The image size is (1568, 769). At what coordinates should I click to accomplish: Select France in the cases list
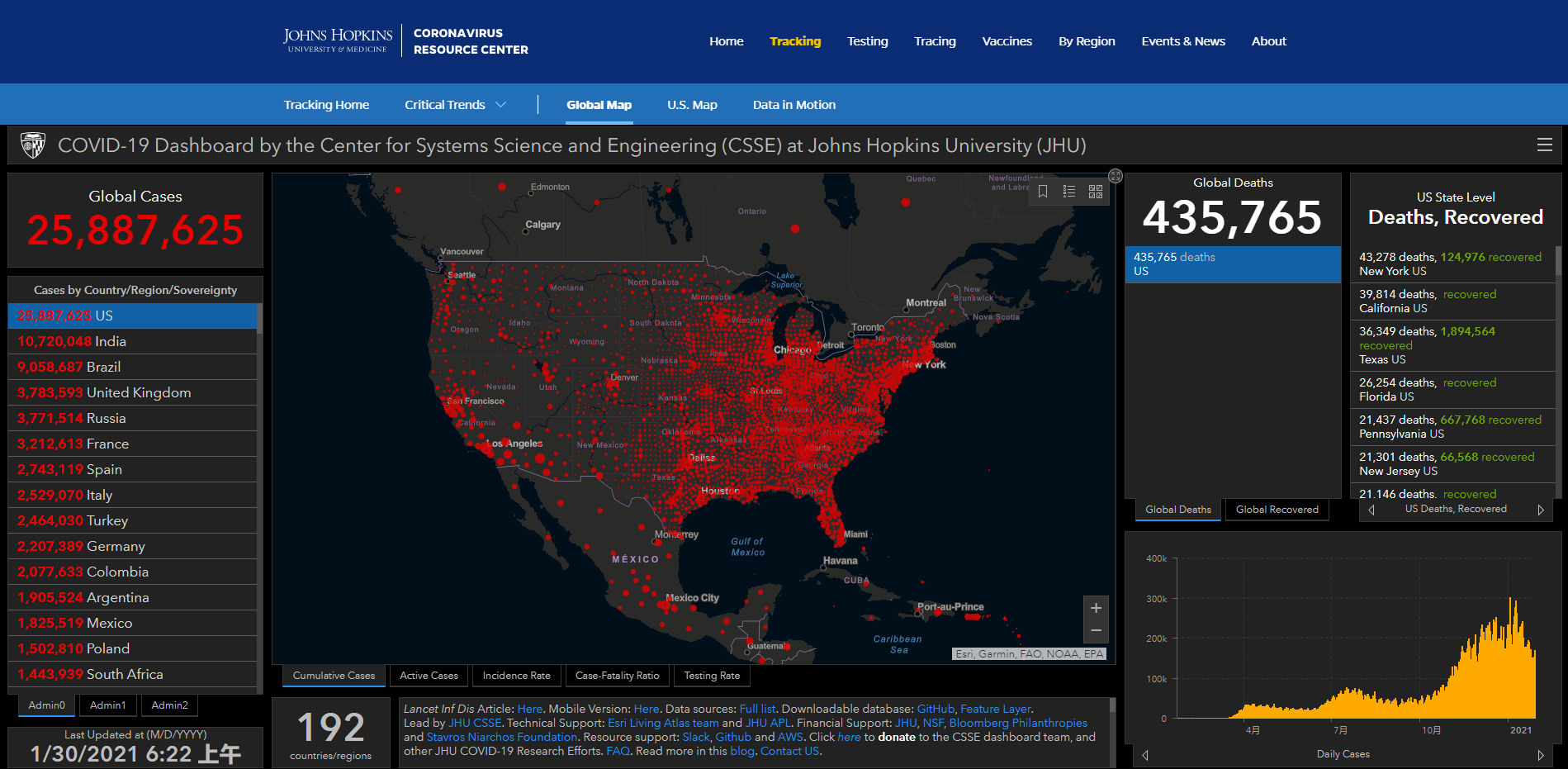tap(132, 444)
